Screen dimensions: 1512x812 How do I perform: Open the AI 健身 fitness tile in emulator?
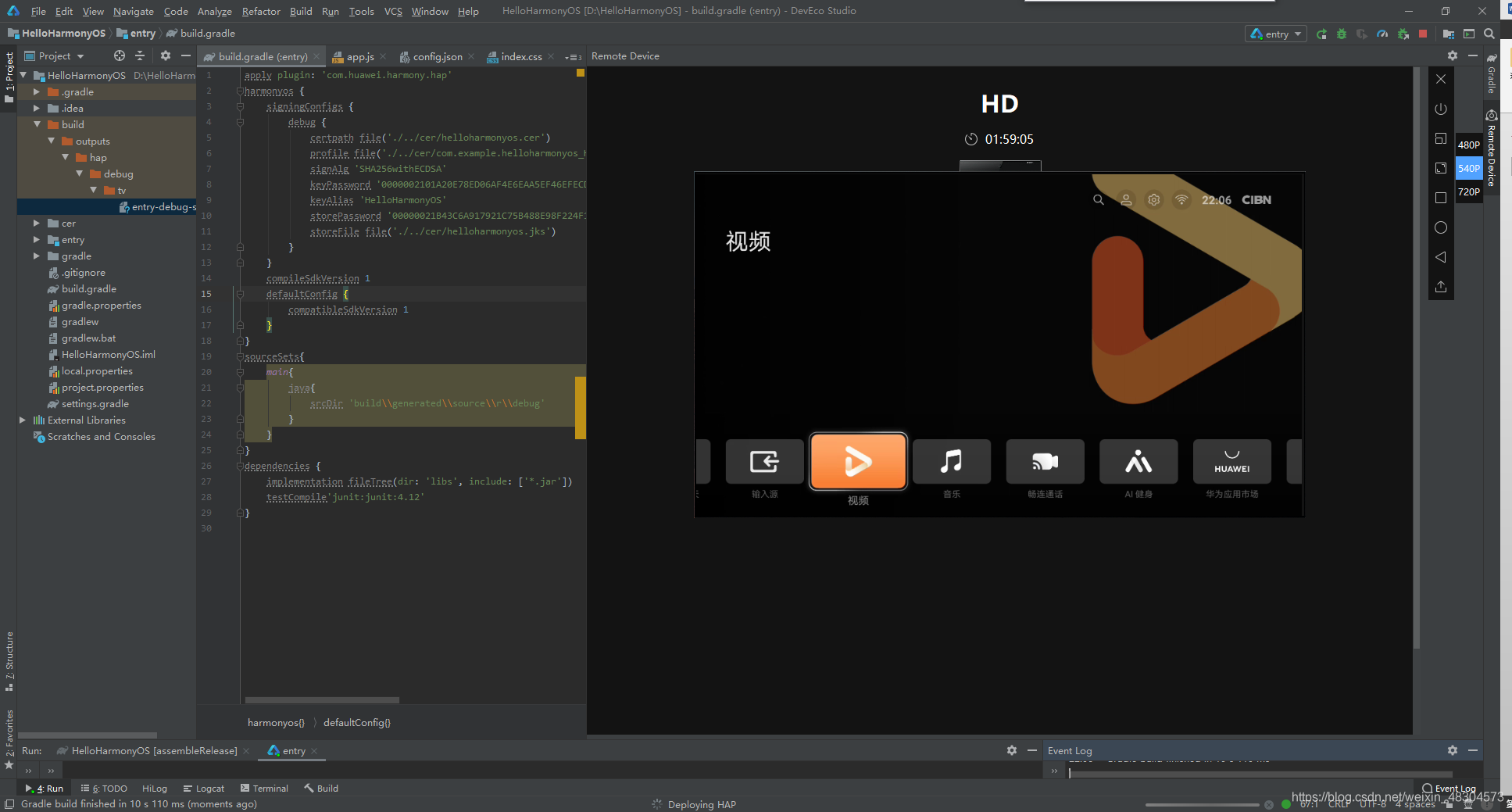click(x=1138, y=461)
